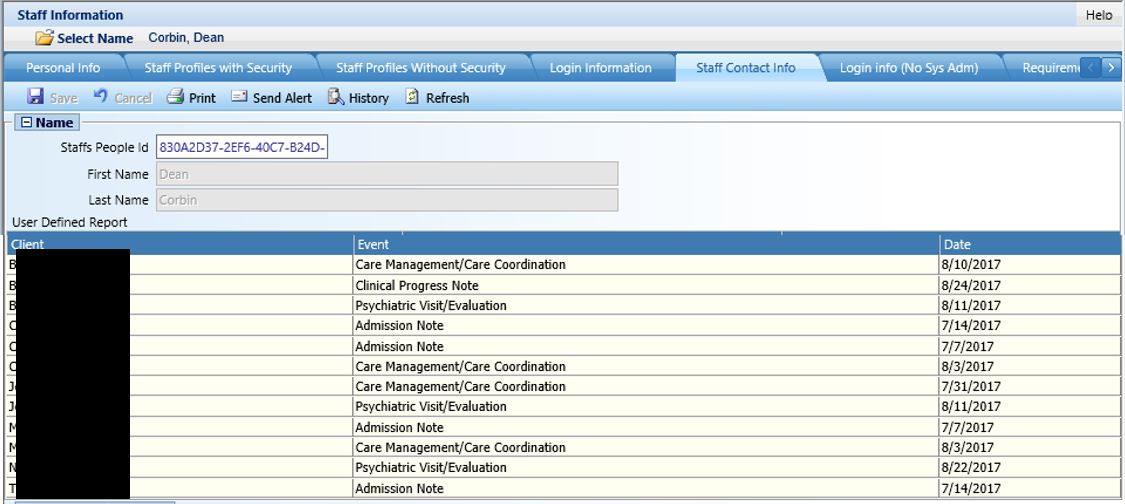
Task: Click the Print printer icon
Action: click(x=175, y=96)
